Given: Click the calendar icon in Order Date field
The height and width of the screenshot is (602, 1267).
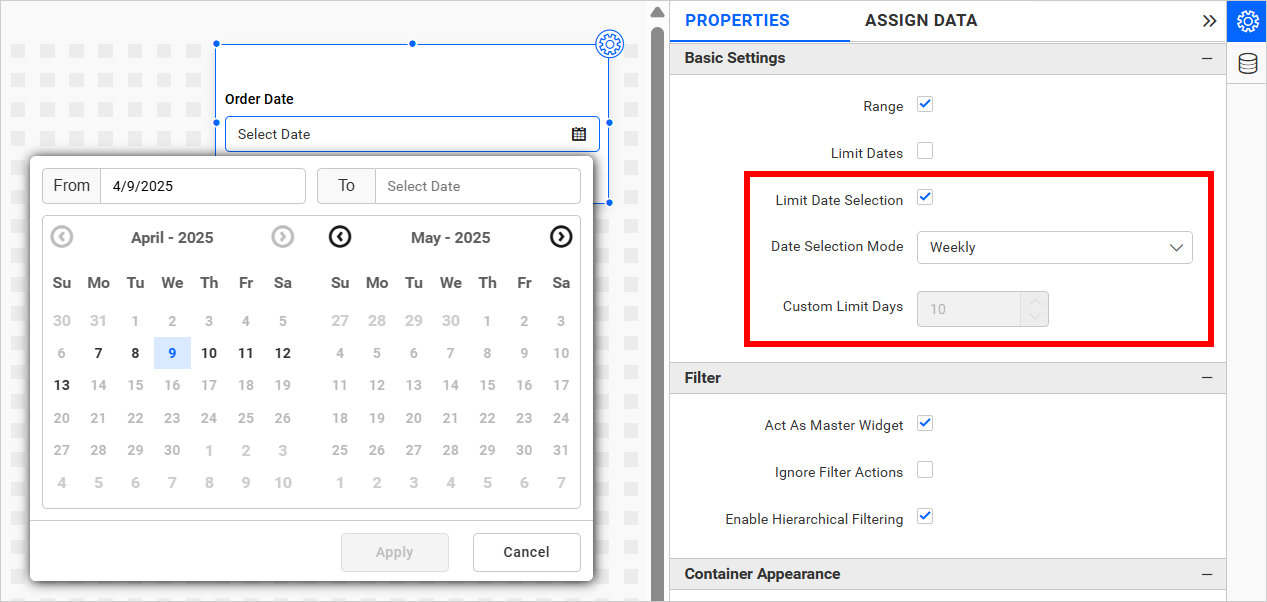Looking at the screenshot, I should coord(579,134).
